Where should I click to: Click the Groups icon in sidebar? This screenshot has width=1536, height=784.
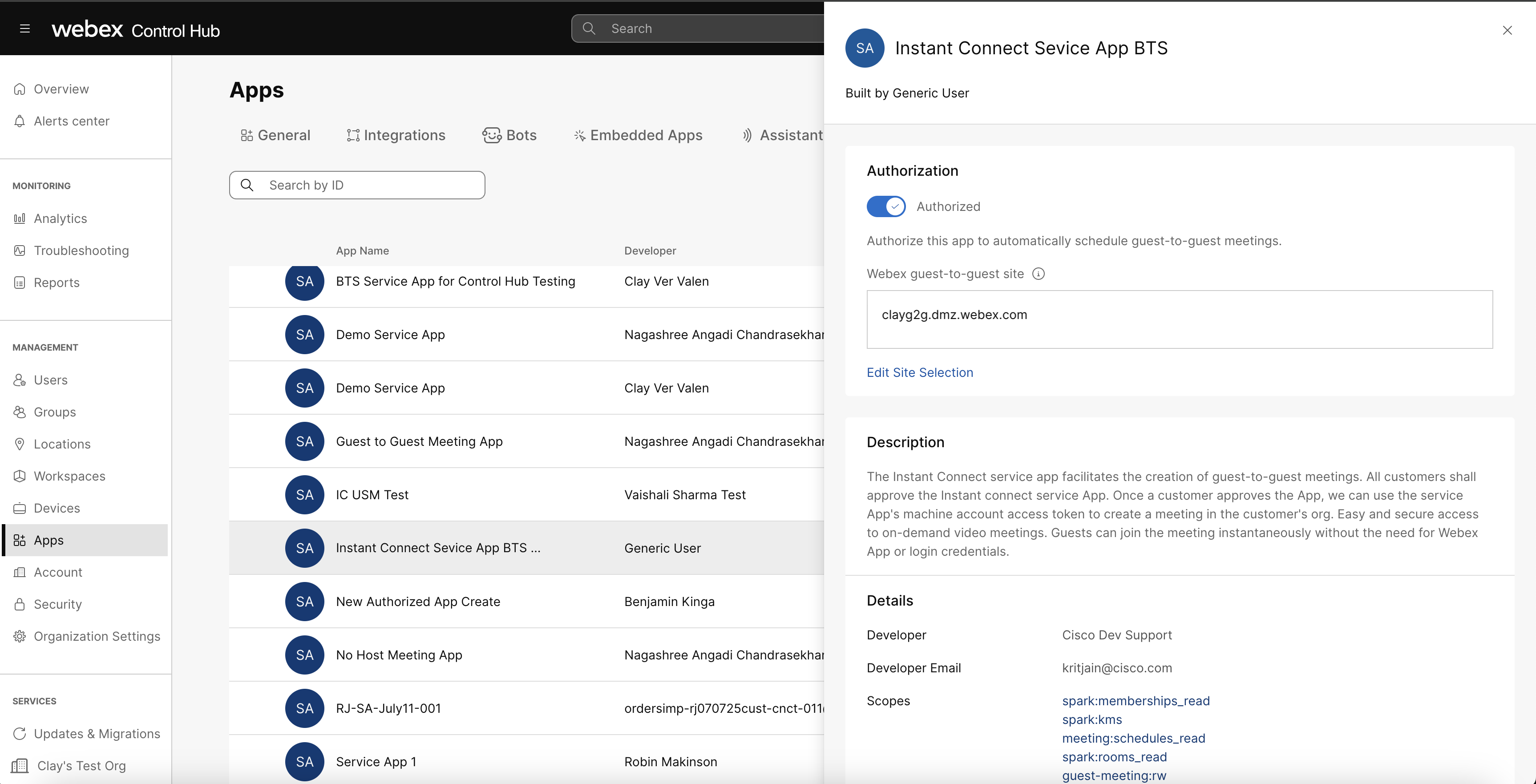[x=20, y=412]
